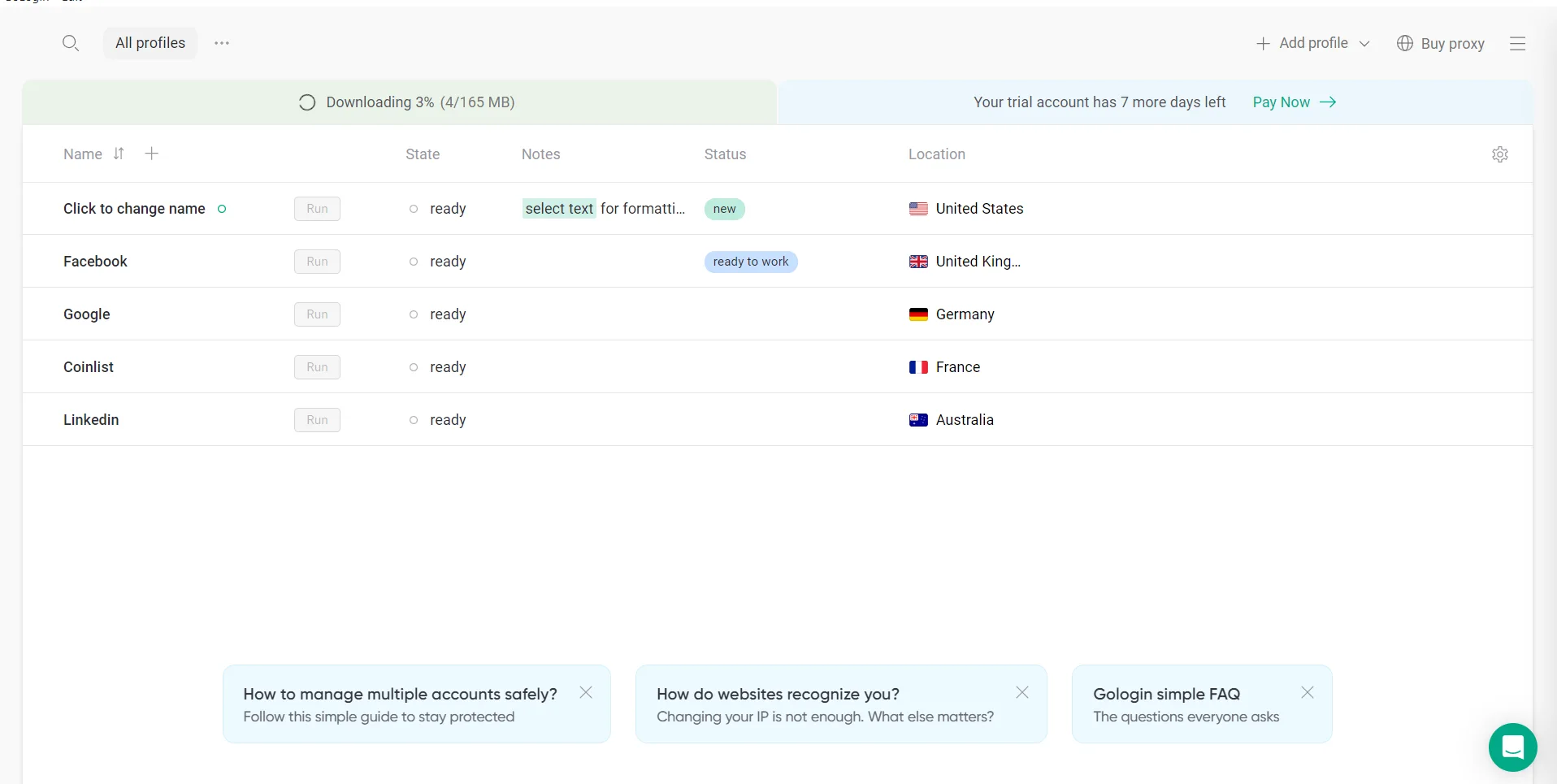Image resolution: width=1557 pixels, height=784 pixels.
Task: Open the ready to work status tag
Action: pyautogui.click(x=751, y=262)
